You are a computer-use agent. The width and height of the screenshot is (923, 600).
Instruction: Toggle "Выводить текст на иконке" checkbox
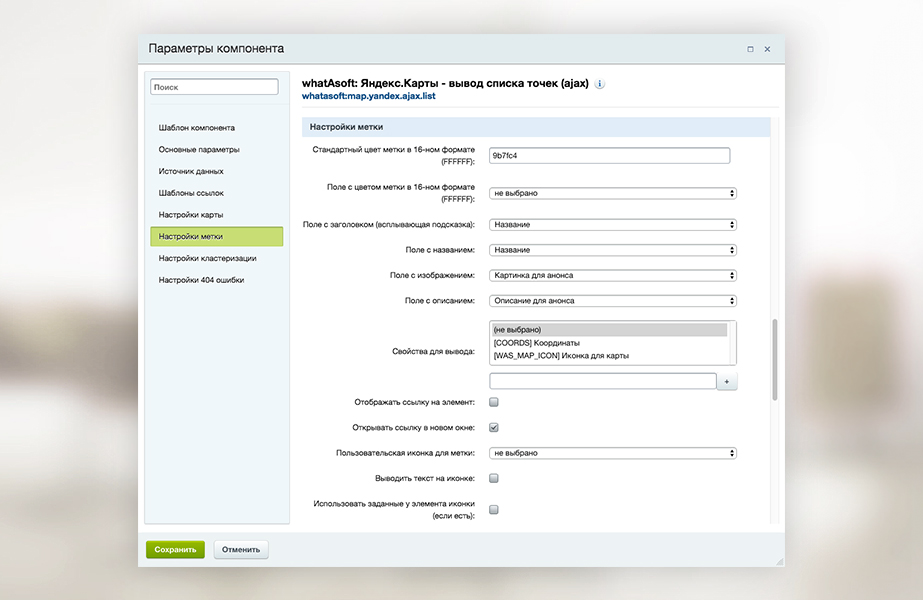[494, 478]
